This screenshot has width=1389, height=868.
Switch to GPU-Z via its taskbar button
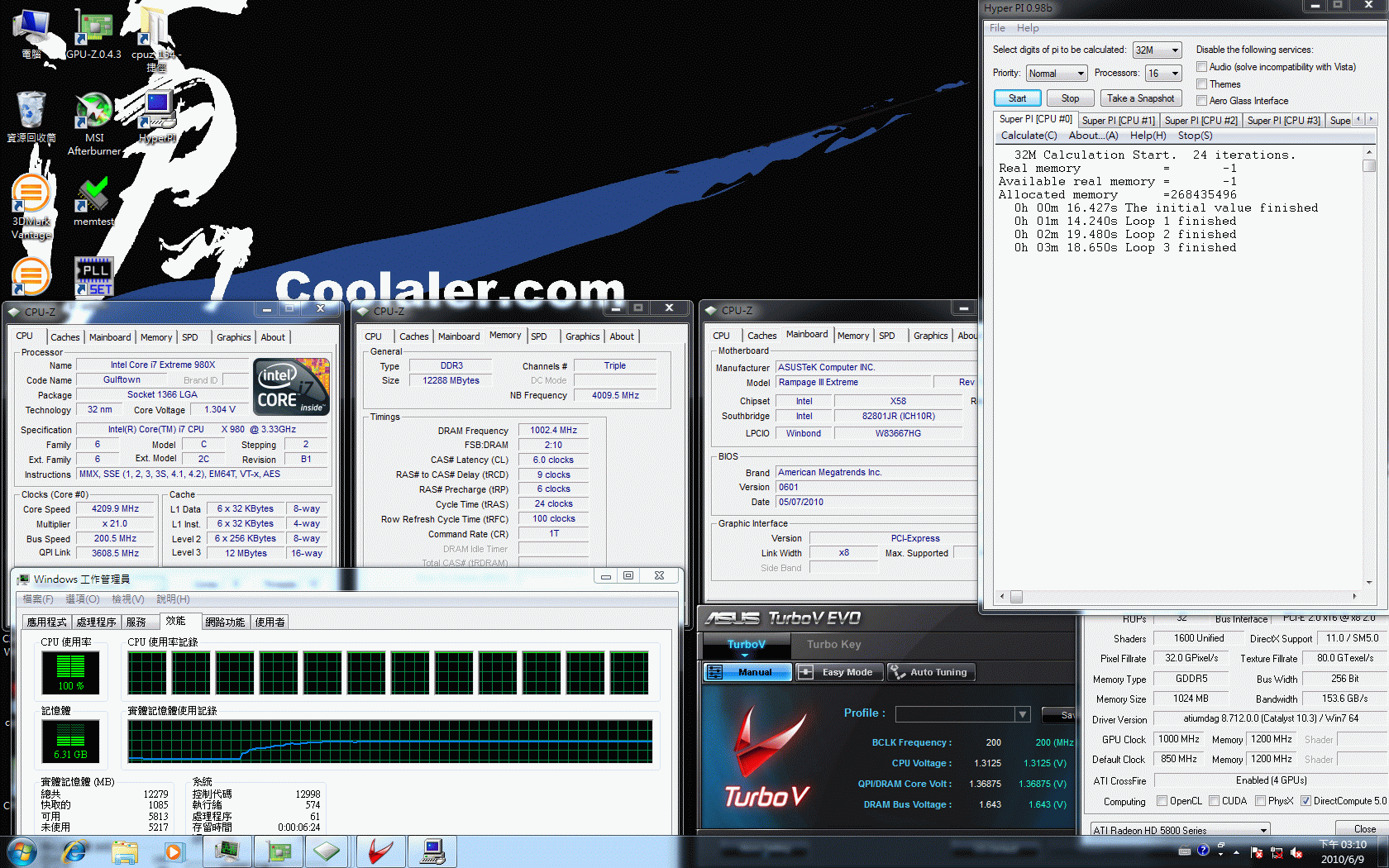279,851
